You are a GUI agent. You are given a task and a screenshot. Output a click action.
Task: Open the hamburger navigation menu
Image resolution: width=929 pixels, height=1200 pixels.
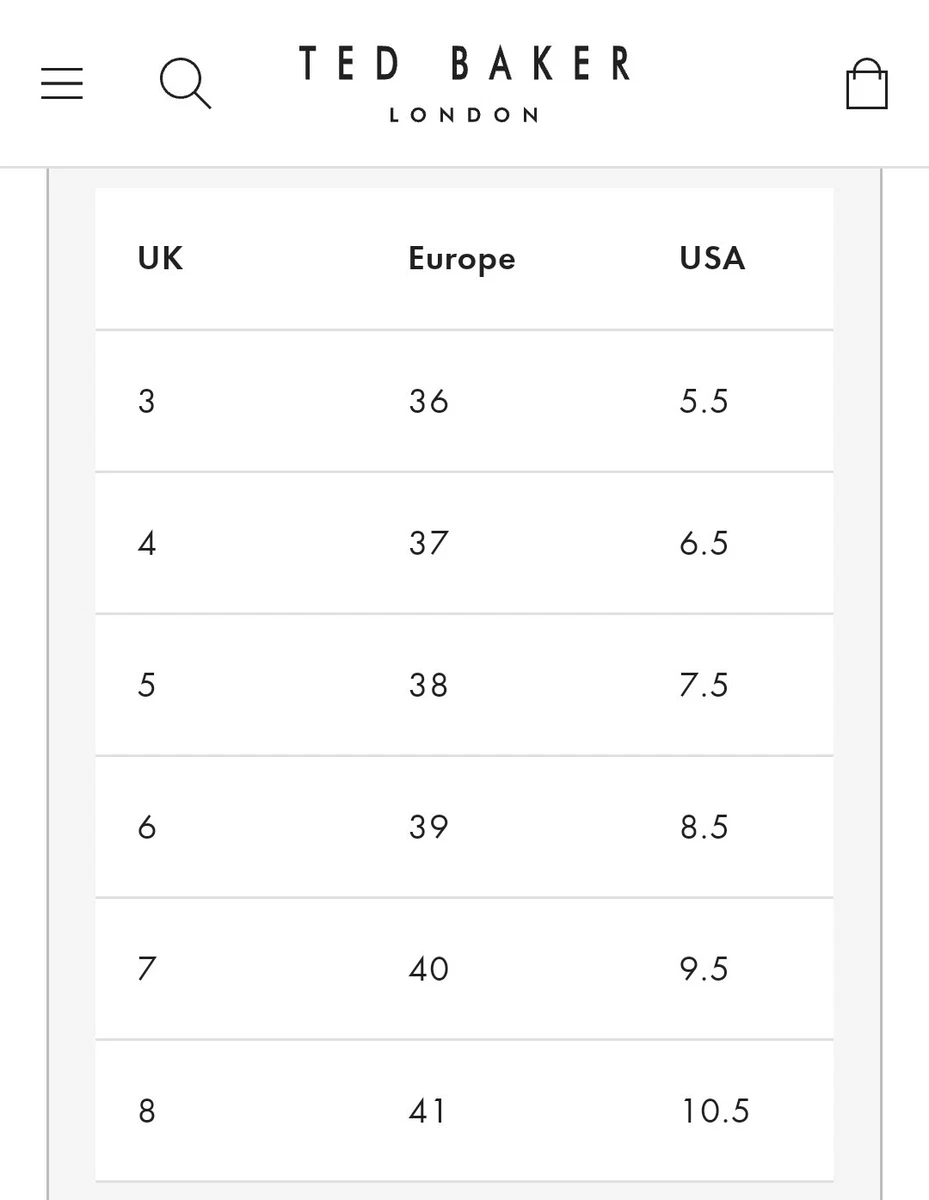pos(62,84)
